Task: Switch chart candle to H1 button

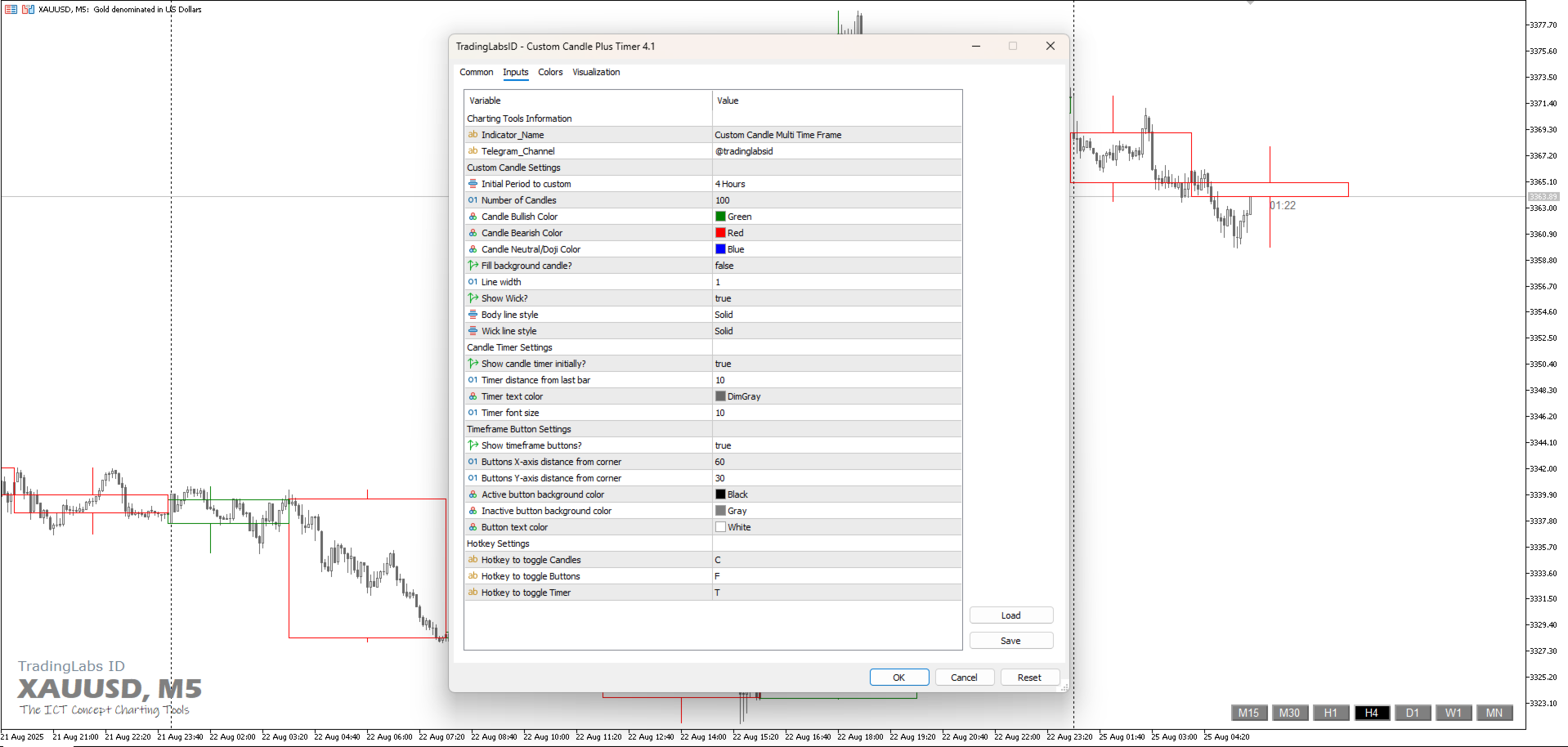Action: point(1331,713)
